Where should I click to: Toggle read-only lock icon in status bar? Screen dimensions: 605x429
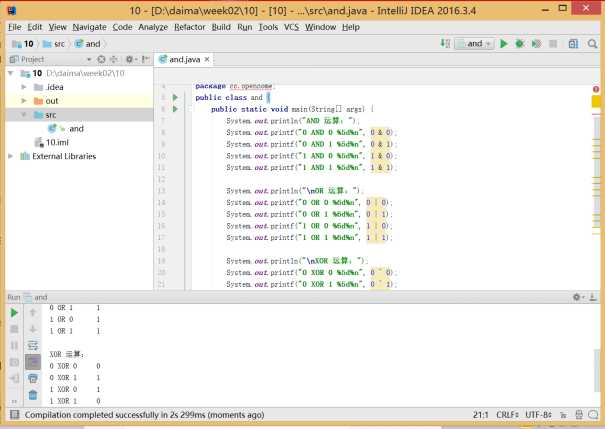coord(564,415)
